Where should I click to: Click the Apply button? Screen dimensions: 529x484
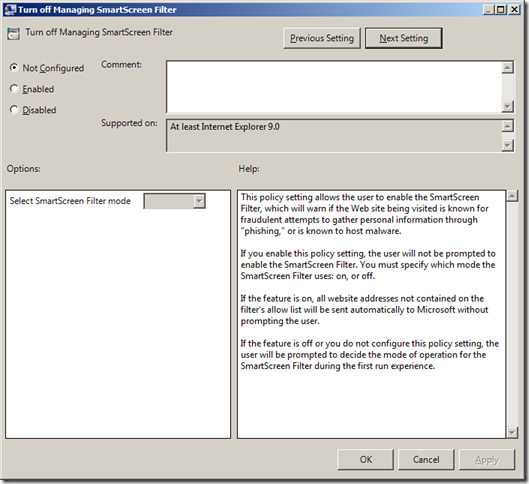click(x=487, y=459)
